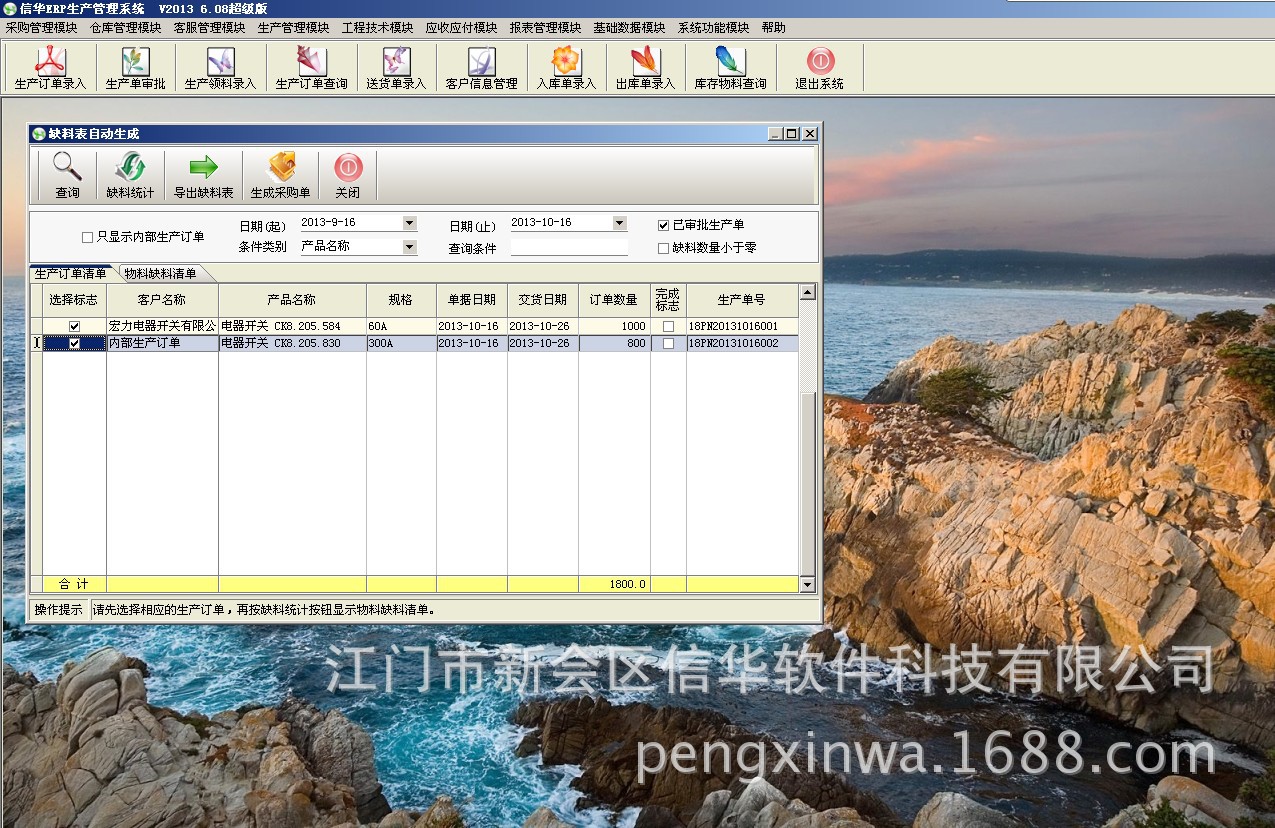Enable 只显示内部生产订单 checkbox
The height and width of the screenshot is (828, 1275).
(x=86, y=236)
